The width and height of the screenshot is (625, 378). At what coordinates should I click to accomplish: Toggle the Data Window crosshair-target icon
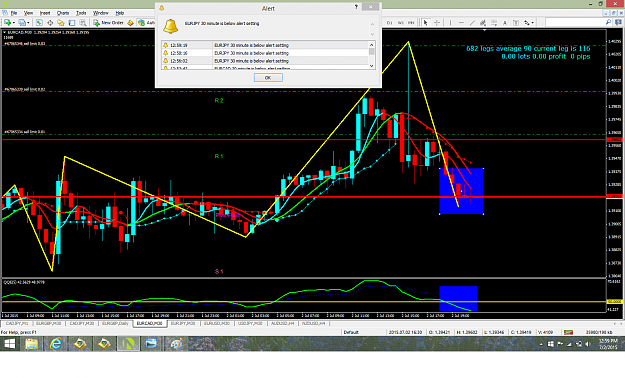pos(50,23)
